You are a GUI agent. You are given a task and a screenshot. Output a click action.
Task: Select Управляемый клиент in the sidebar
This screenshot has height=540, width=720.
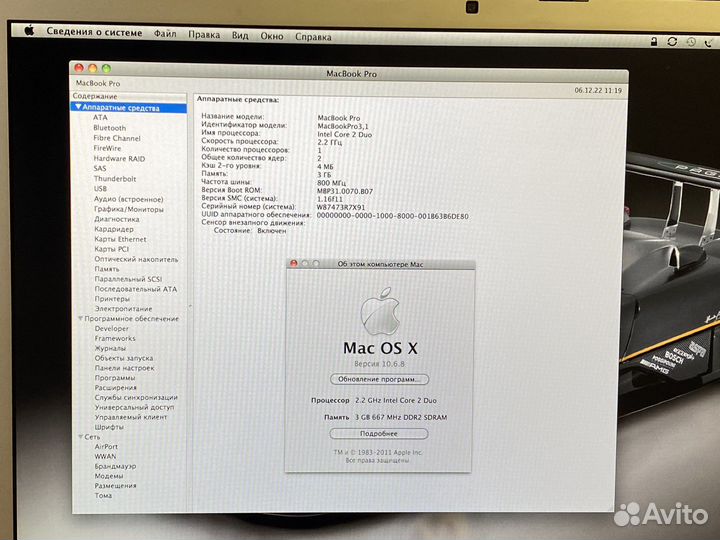[131, 417]
